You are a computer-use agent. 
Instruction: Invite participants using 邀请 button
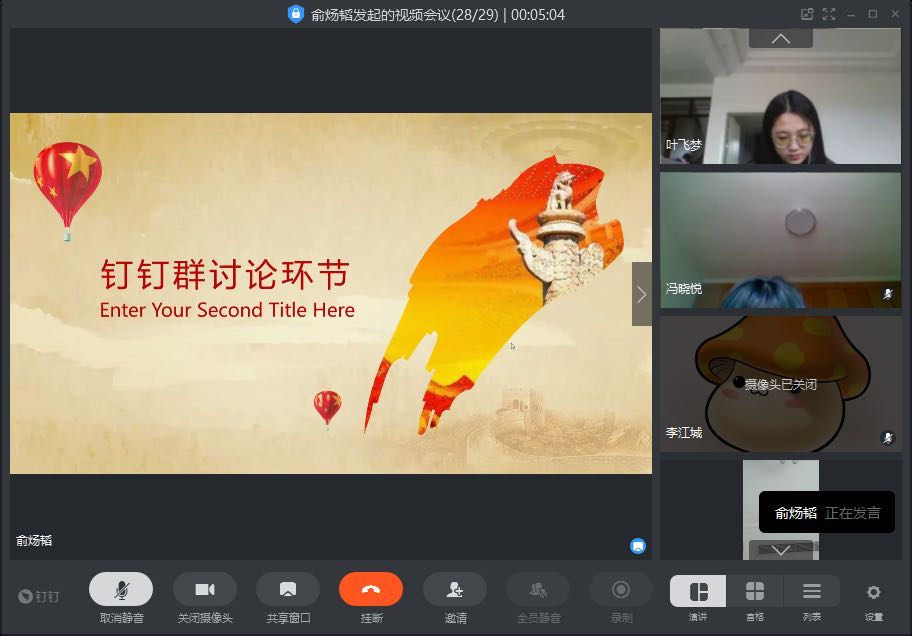point(455,589)
